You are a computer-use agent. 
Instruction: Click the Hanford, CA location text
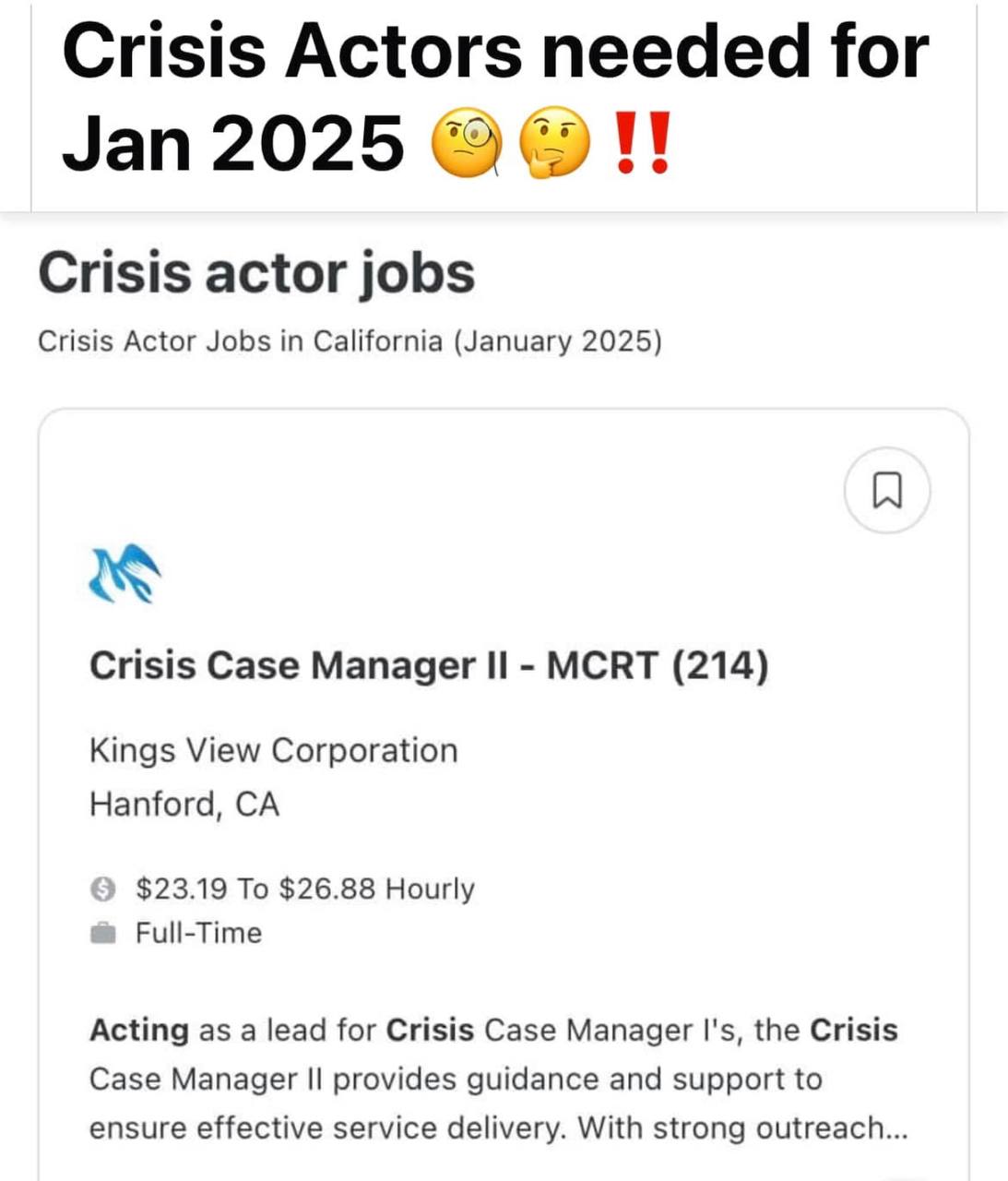[184, 804]
